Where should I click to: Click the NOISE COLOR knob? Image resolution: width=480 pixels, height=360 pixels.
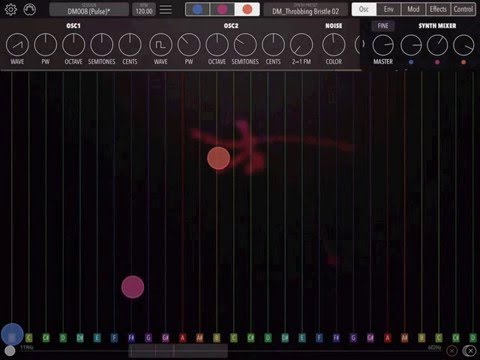pos(334,45)
